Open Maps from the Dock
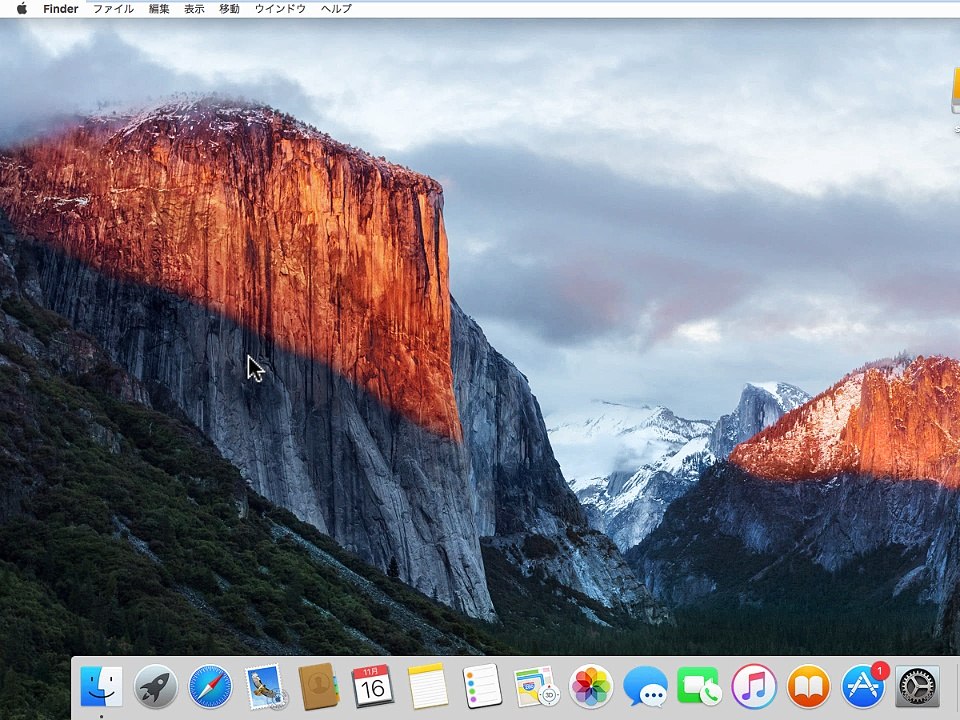960x720 pixels. coord(536,686)
